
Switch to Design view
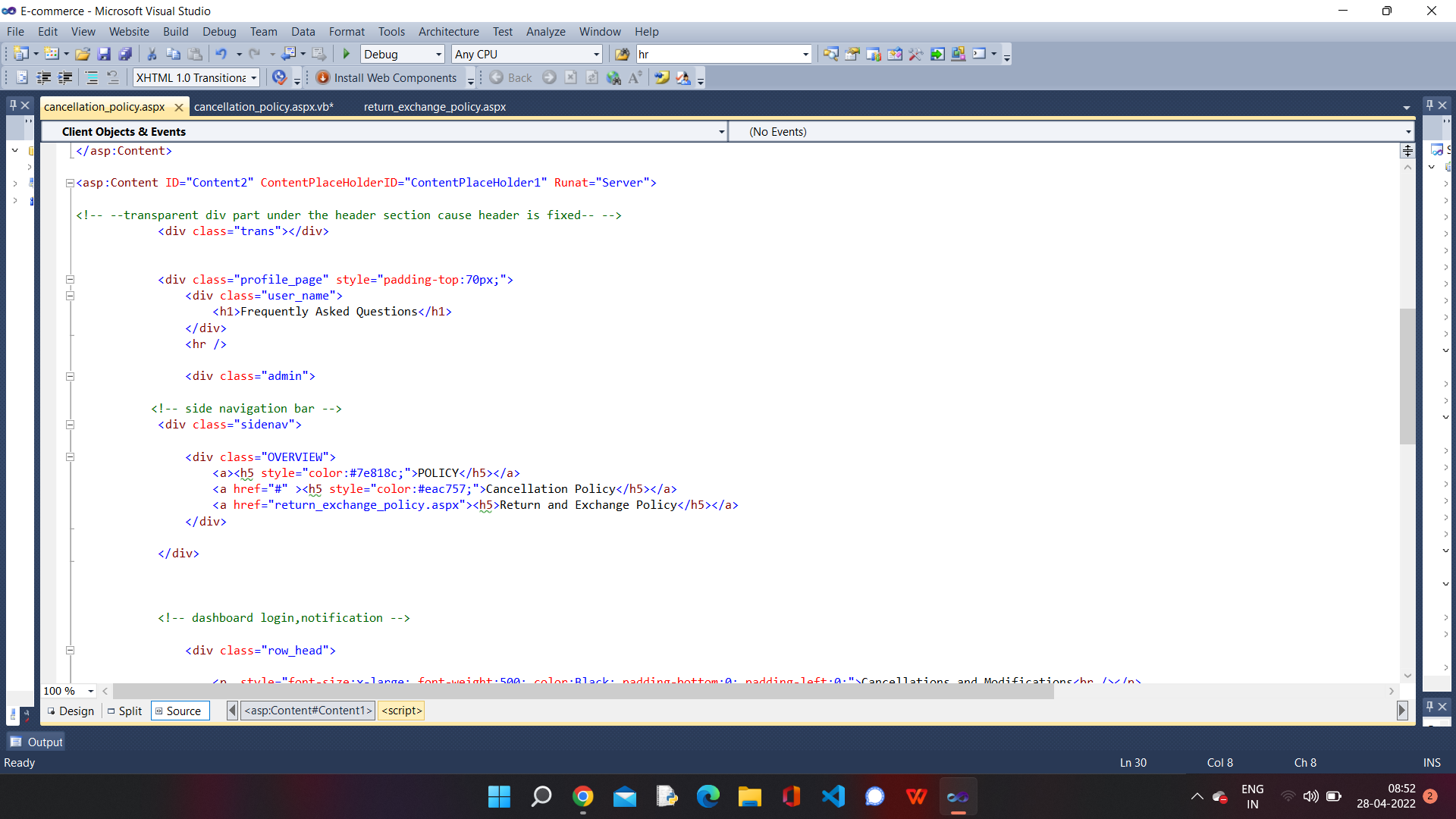point(71,711)
